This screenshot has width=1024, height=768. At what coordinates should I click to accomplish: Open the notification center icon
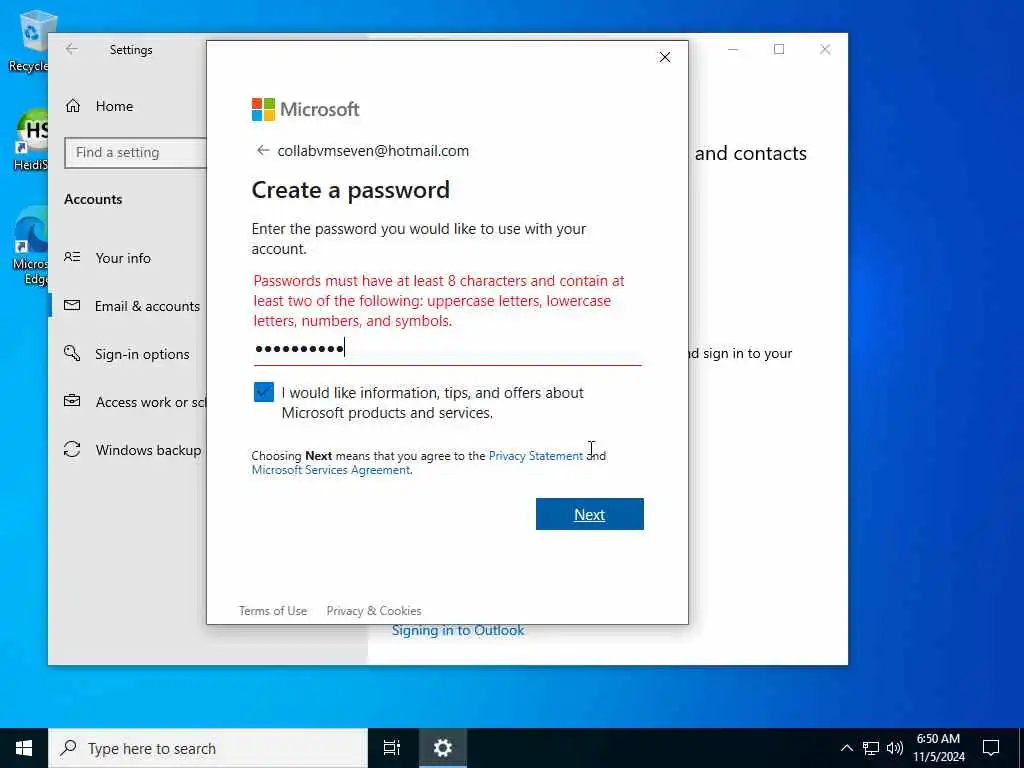tap(991, 748)
